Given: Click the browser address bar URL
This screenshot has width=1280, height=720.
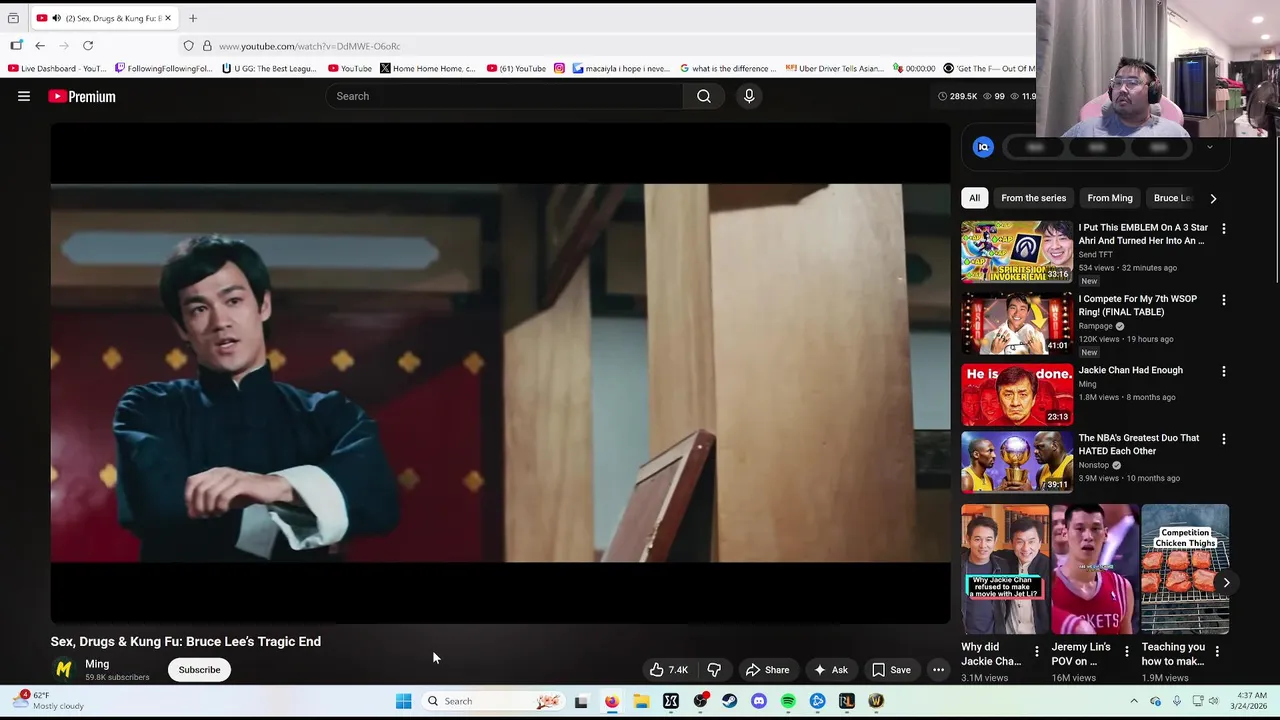Looking at the screenshot, I should coord(309,46).
